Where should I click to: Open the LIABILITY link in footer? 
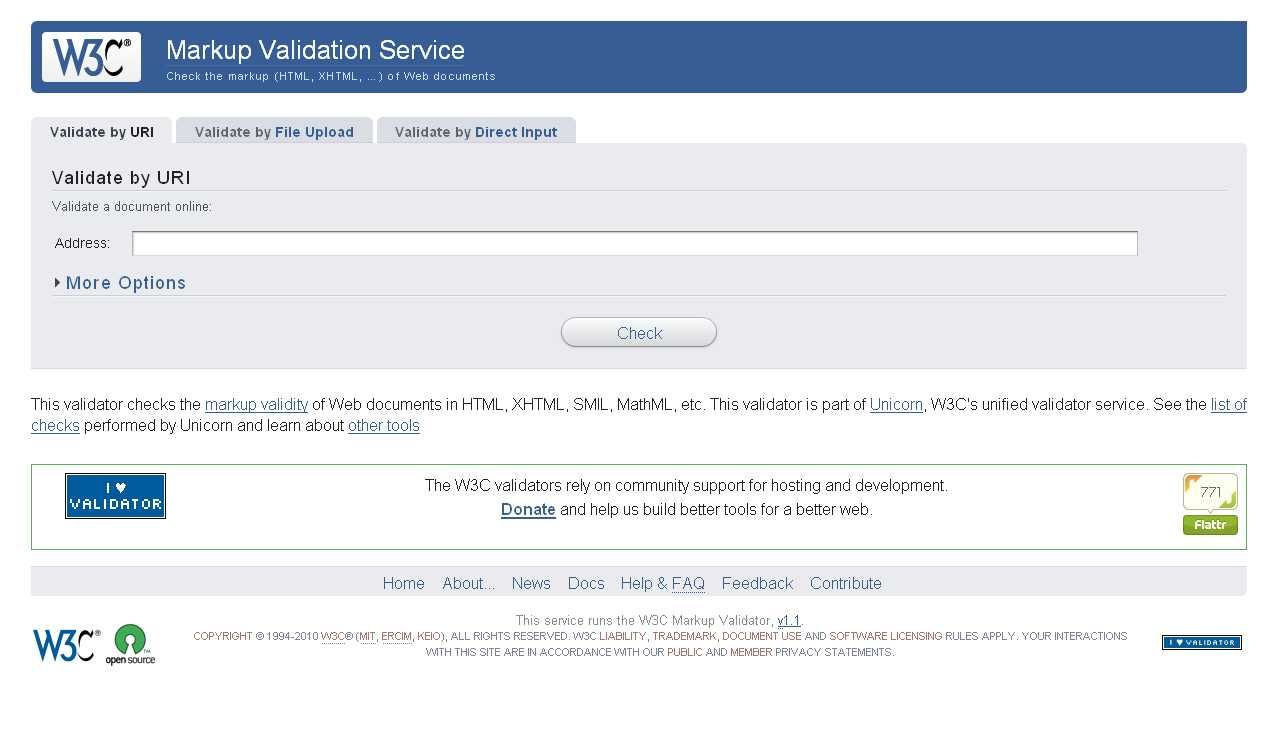pyautogui.click(x=622, y=636)
